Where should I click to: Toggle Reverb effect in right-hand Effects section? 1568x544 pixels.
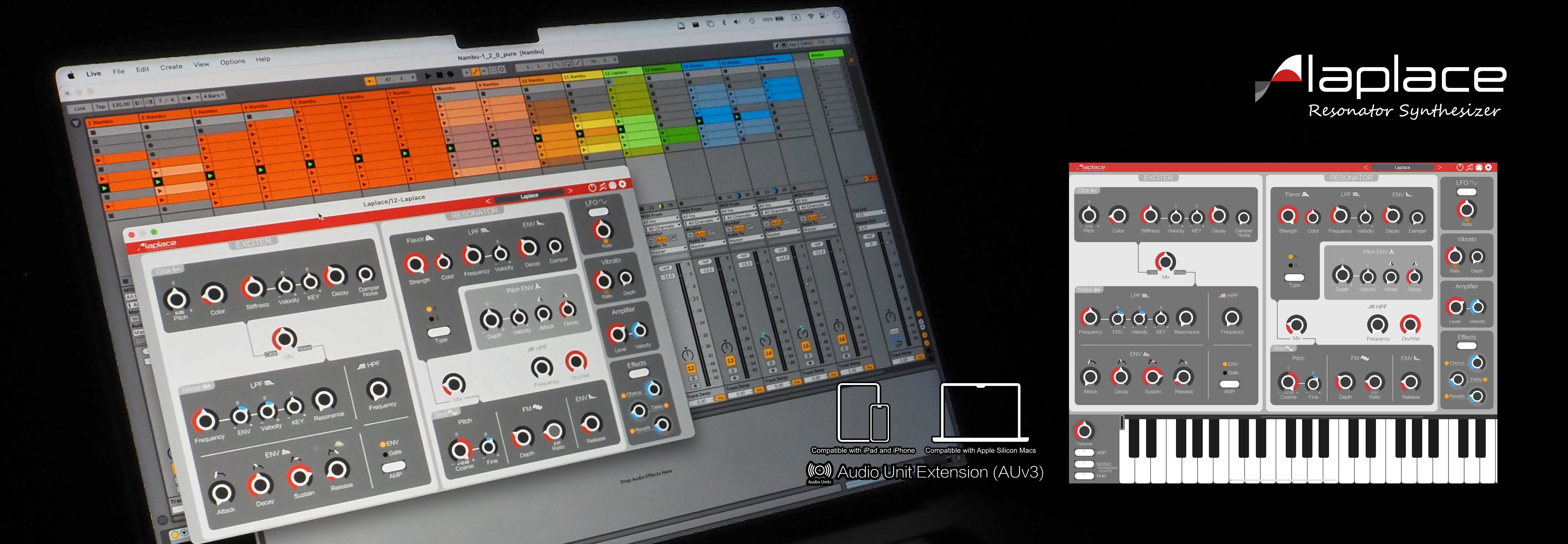tap(1454, 397)
